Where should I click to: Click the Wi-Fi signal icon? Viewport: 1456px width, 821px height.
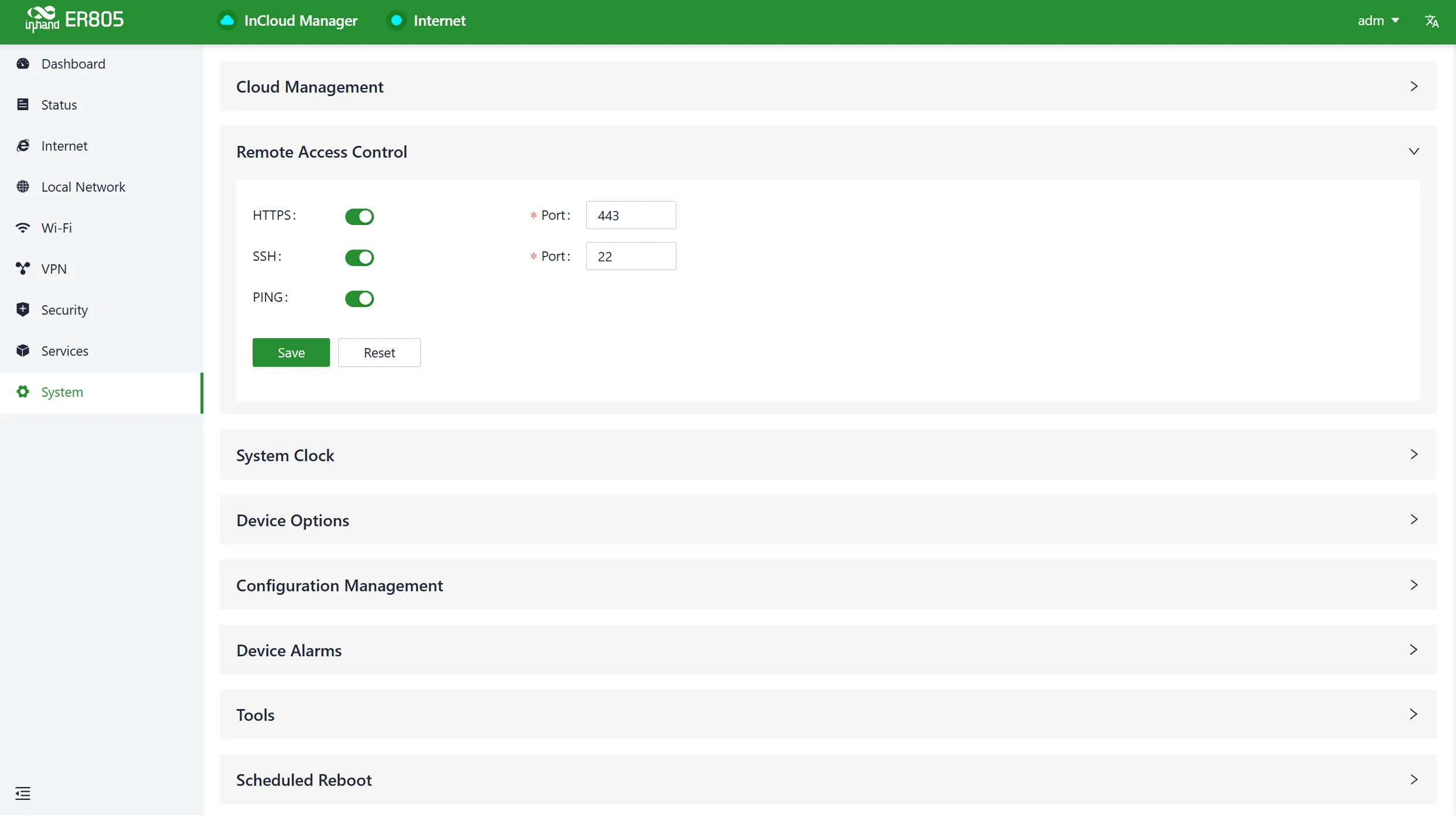pos(23,228)
